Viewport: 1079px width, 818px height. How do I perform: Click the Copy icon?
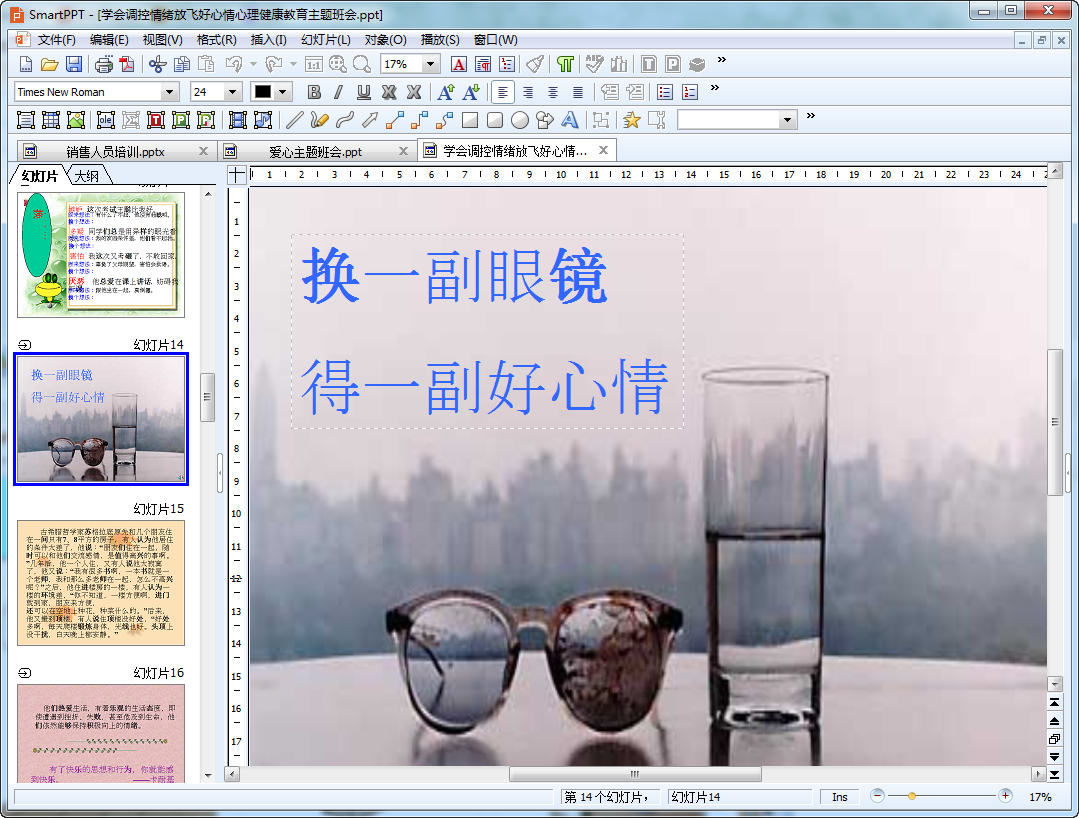182,64
